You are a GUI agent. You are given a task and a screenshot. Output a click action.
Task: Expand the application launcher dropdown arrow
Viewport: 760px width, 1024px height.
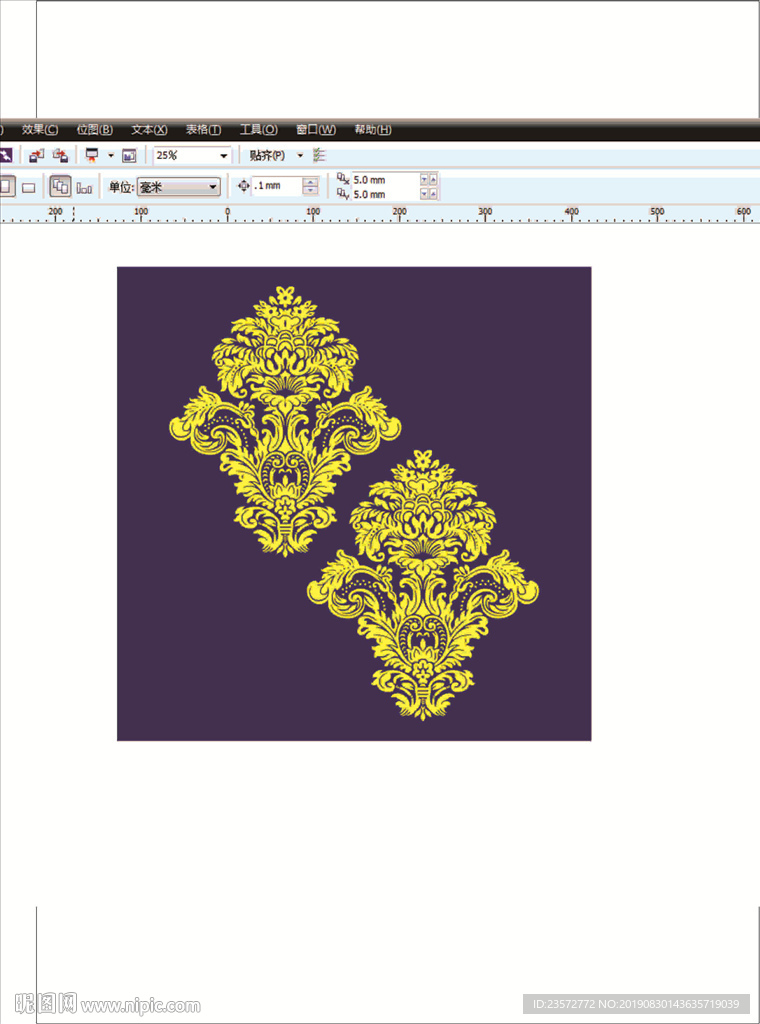110,155
